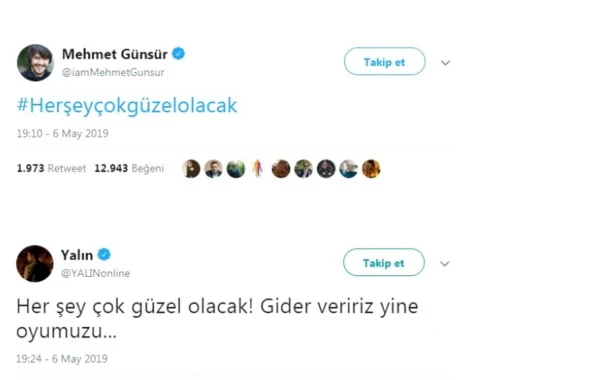600x380 pixels.
Task: Click the verified badge next to Mehmet Günsür
Action: coord(178,54)
